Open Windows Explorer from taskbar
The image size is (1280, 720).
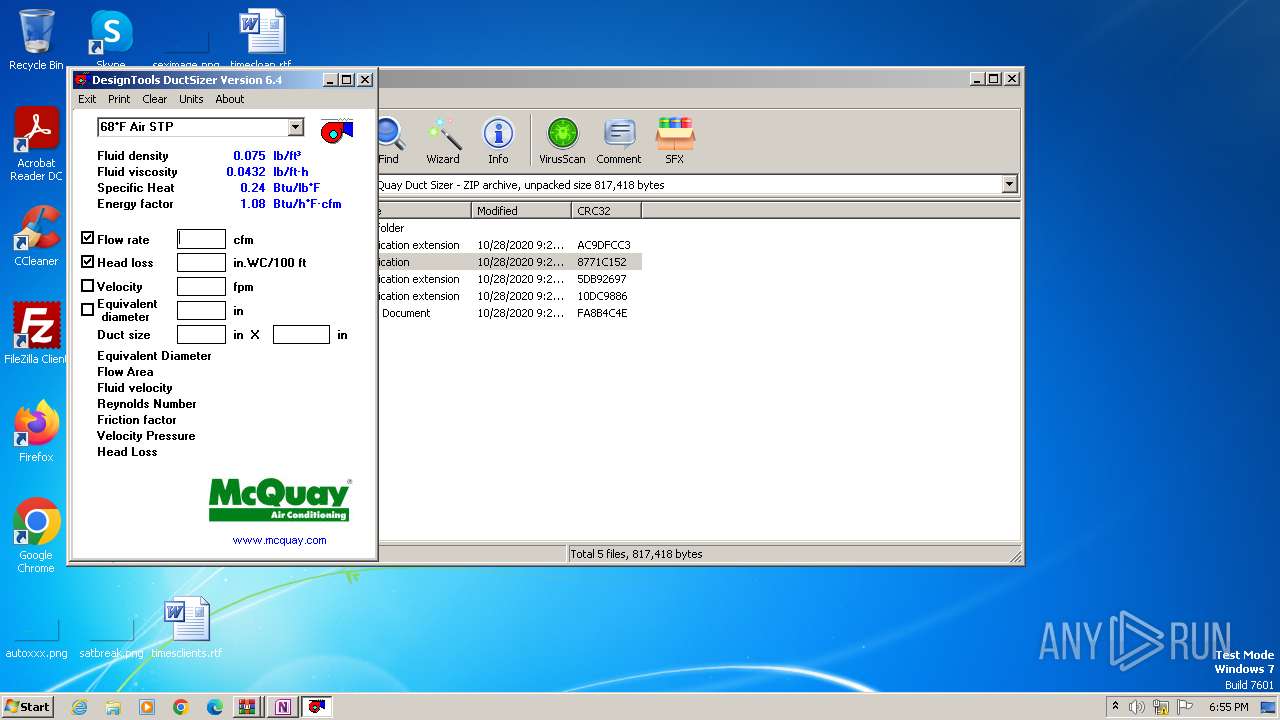(113, 707)
